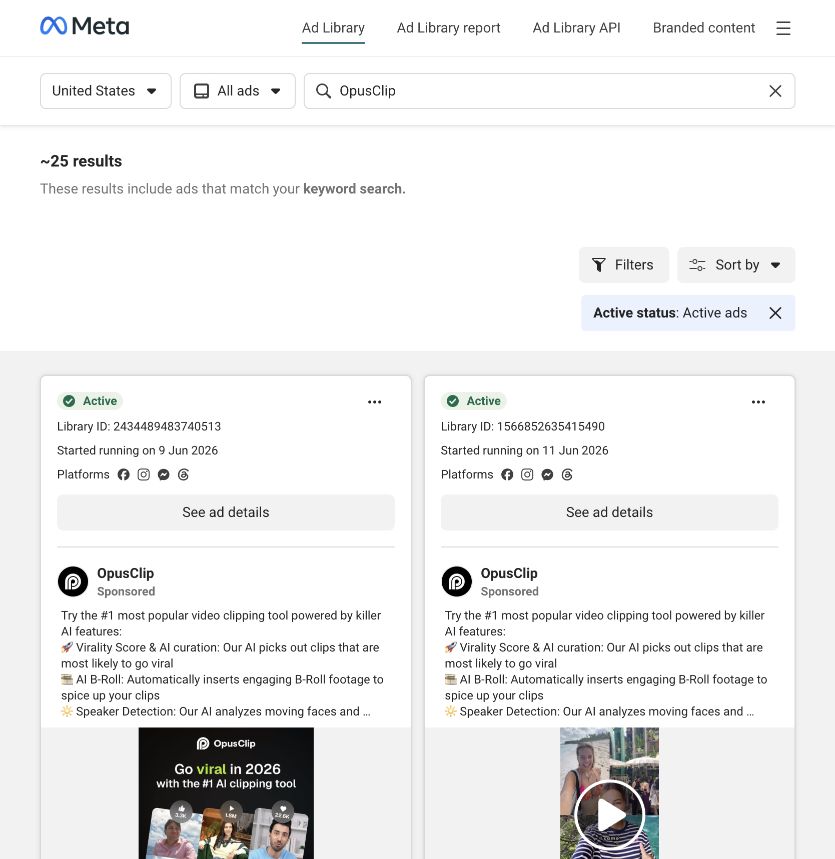Click Active status badge on 11 Jun ad
Screen dimensions: 835x859
473,401
